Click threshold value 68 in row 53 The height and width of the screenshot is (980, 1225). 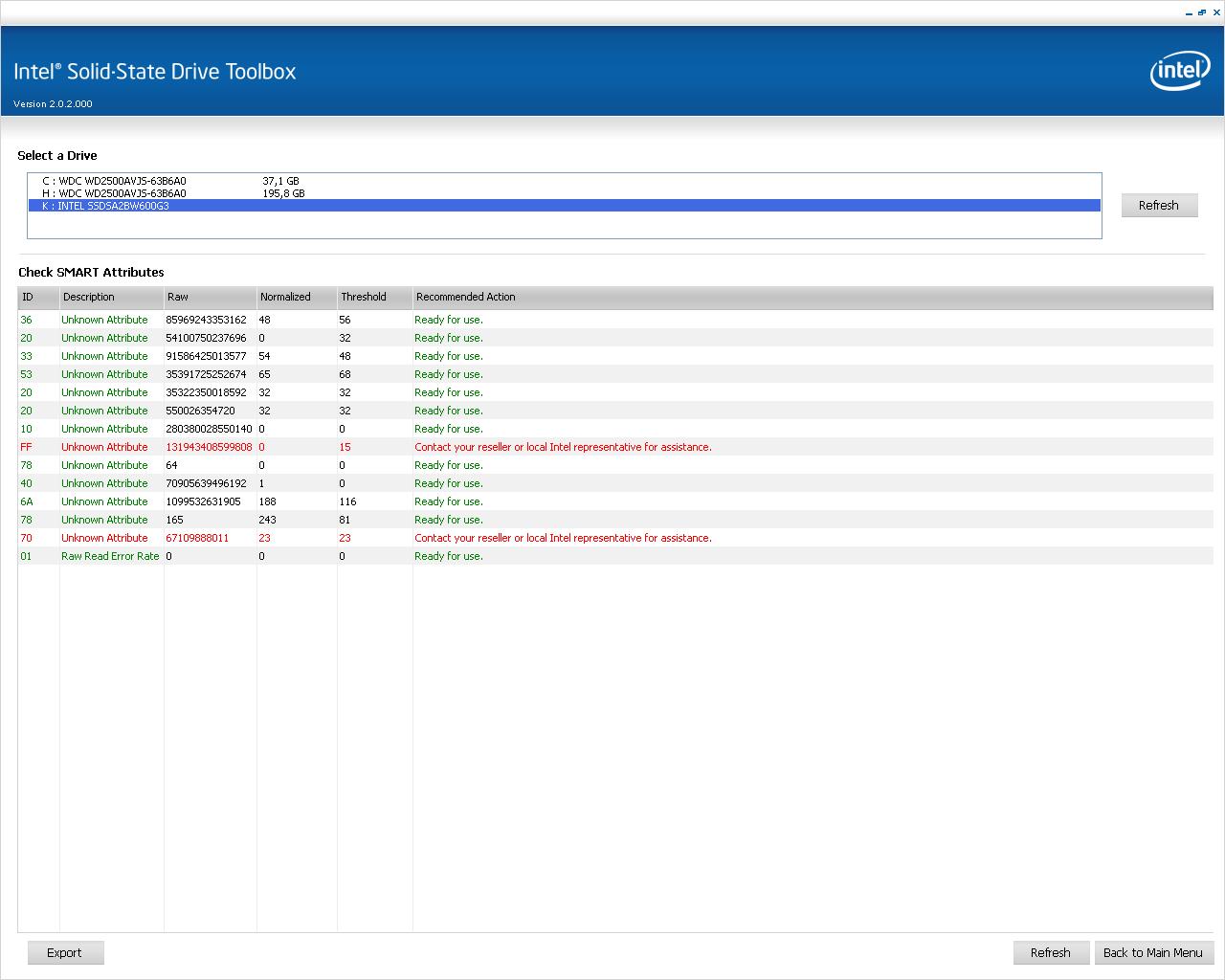345,374
